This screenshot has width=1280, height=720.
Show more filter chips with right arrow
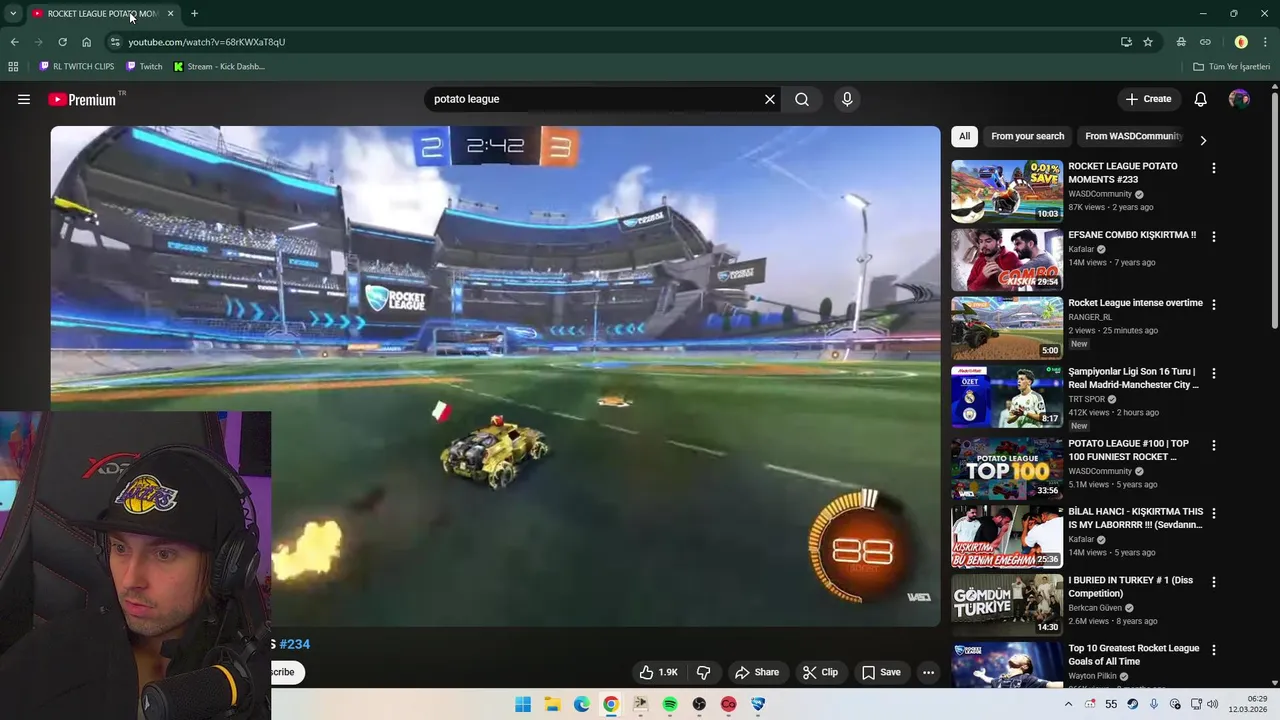point(1203,140)
